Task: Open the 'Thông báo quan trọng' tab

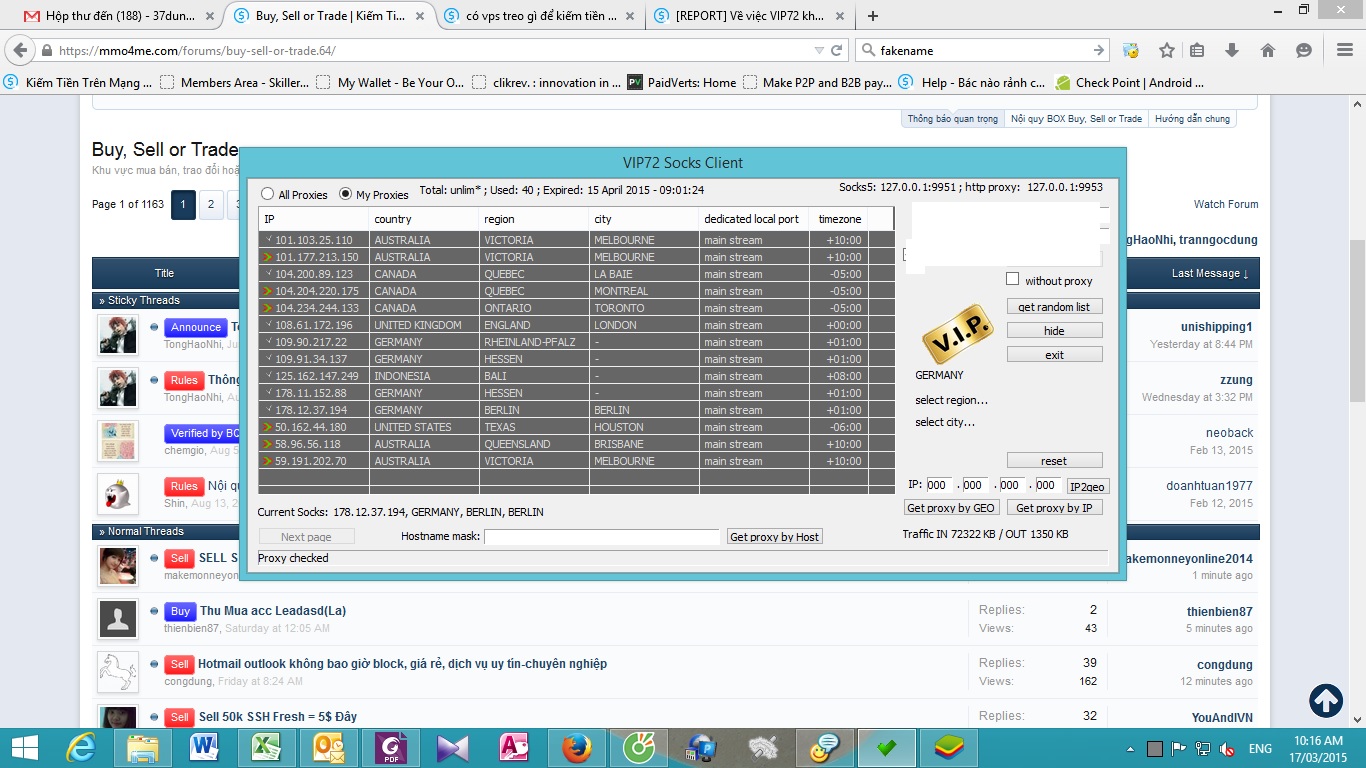Action: pos(952,119)
